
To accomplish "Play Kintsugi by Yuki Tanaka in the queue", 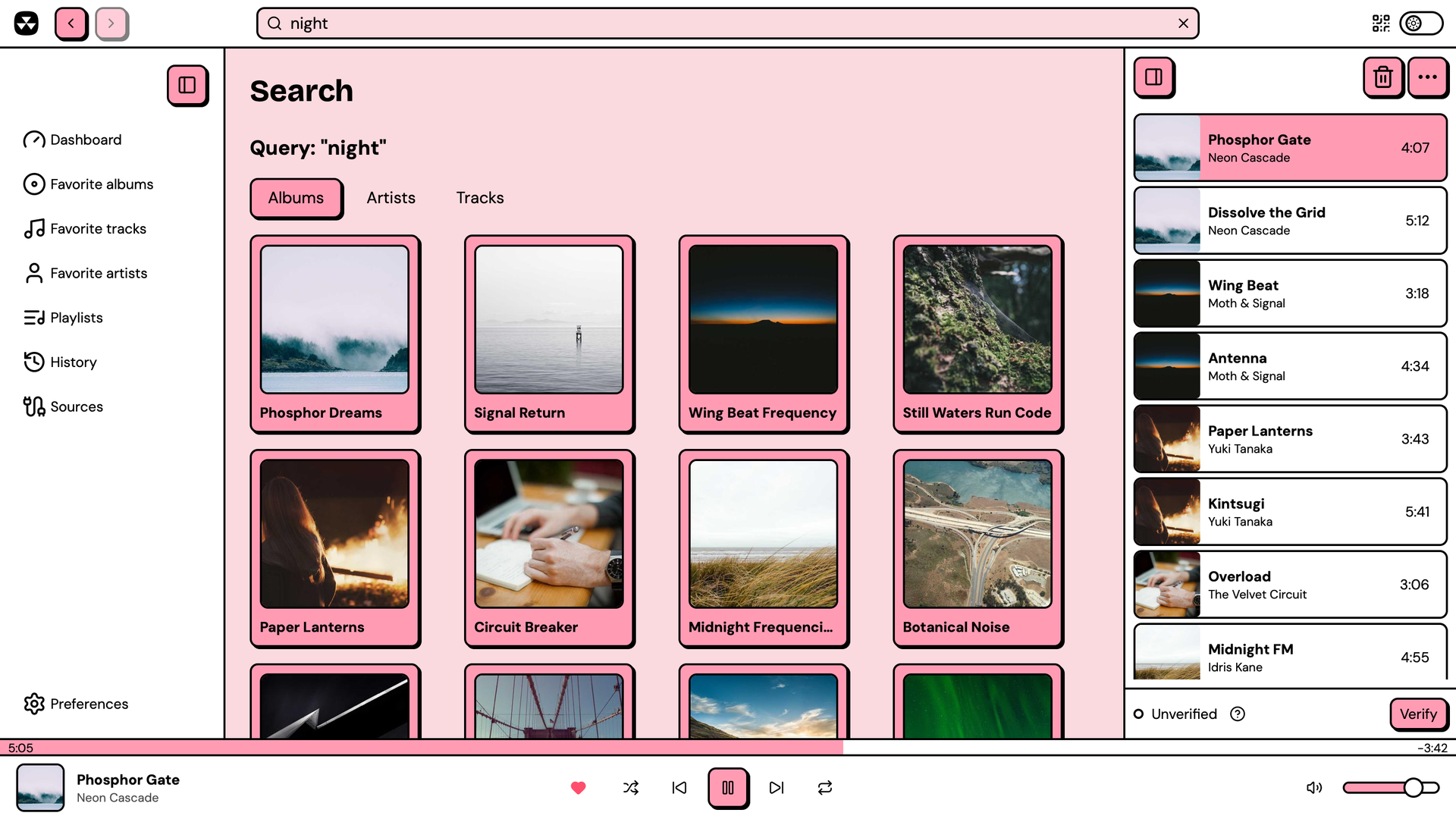I will [1290, 512].
